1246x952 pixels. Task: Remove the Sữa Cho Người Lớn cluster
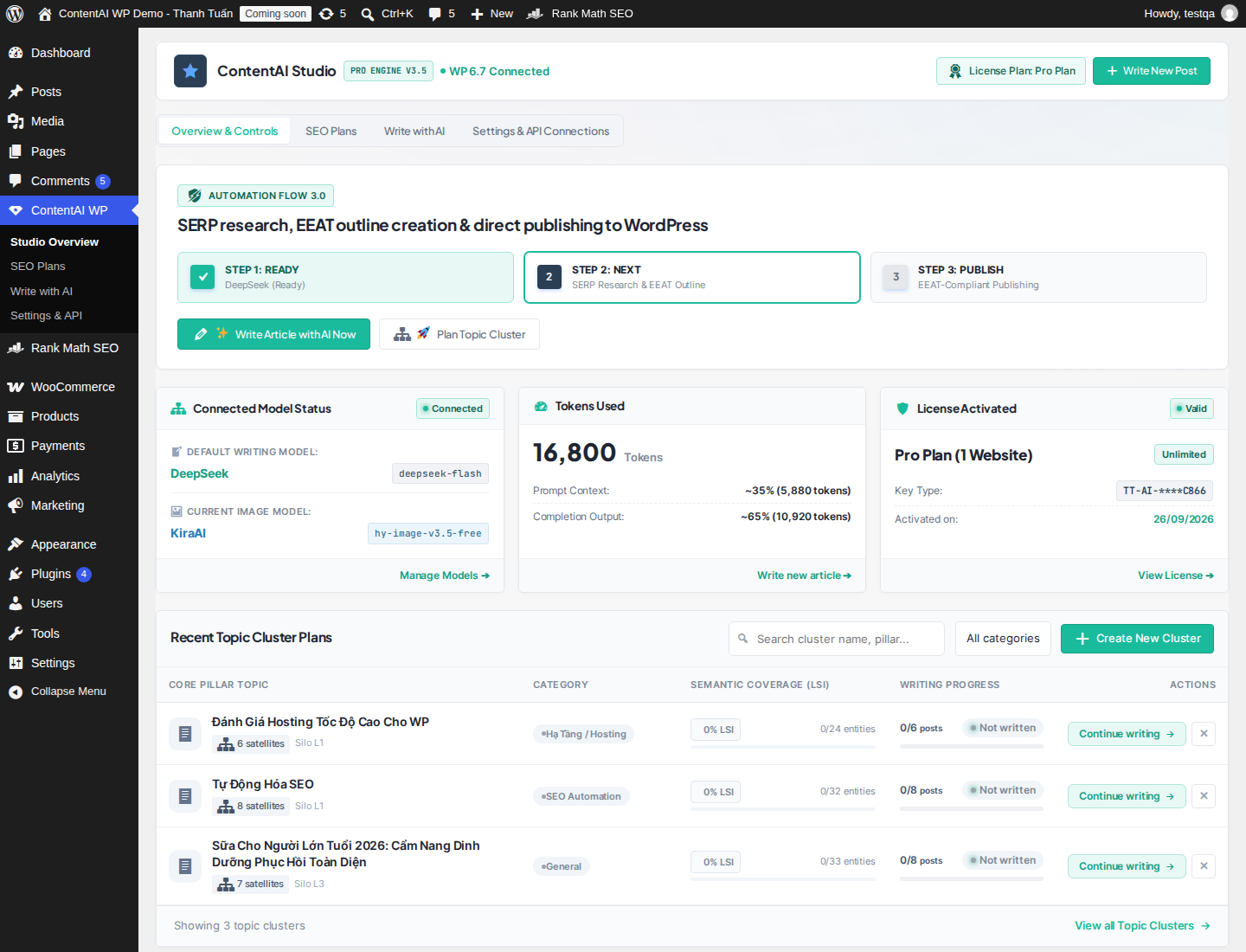tap(1204, 866)
